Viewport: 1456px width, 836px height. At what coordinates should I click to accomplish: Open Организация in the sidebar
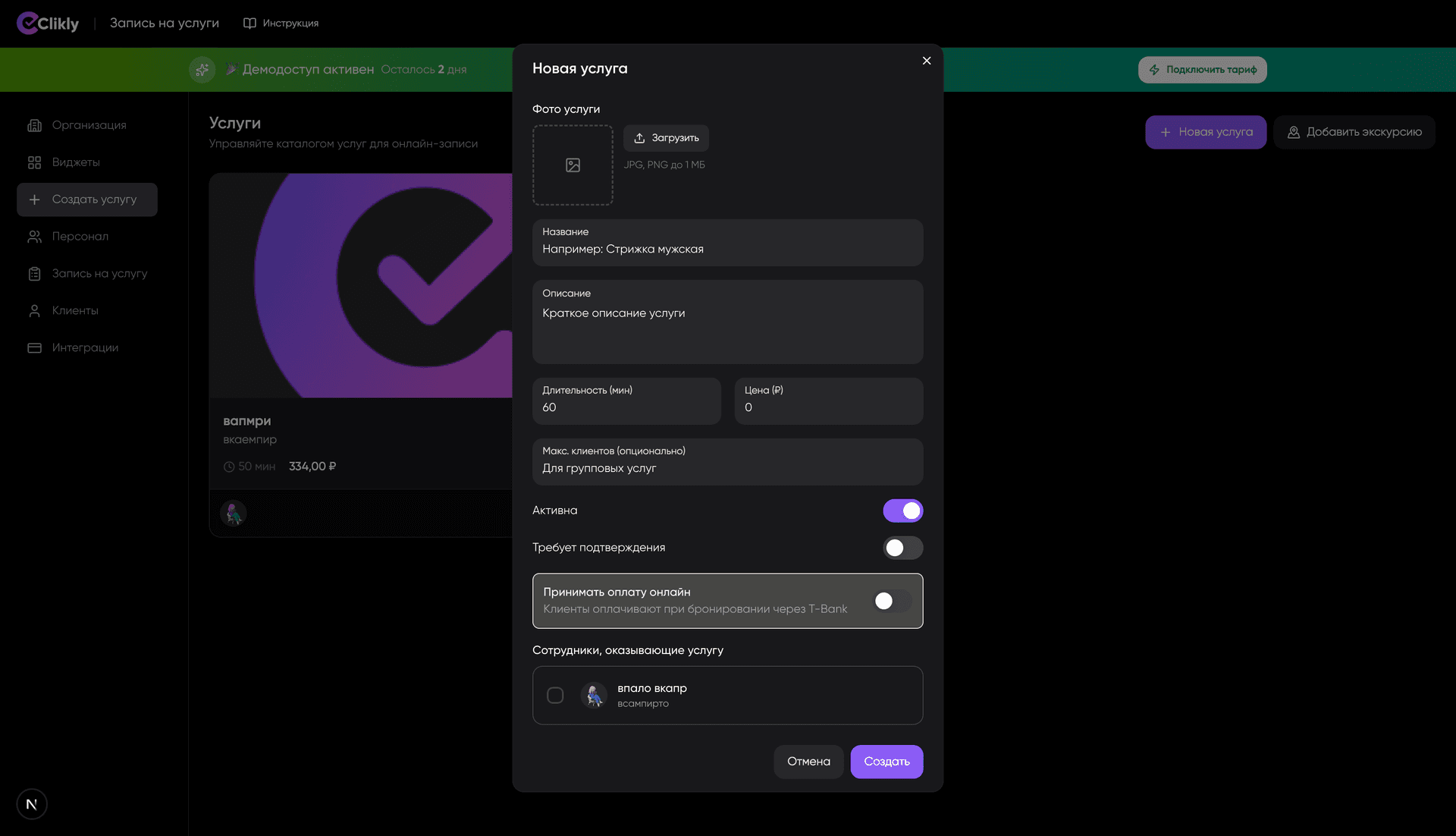(x=89, y=125)
